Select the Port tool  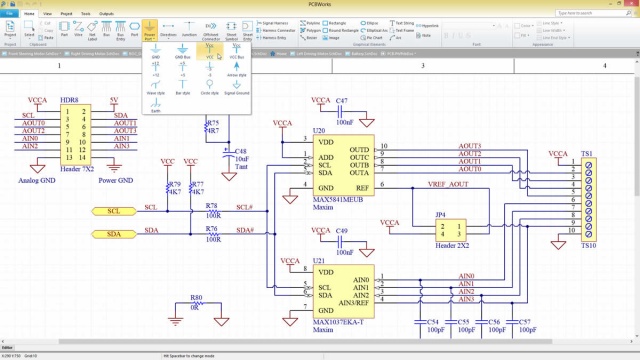click(x=134, y=30)
